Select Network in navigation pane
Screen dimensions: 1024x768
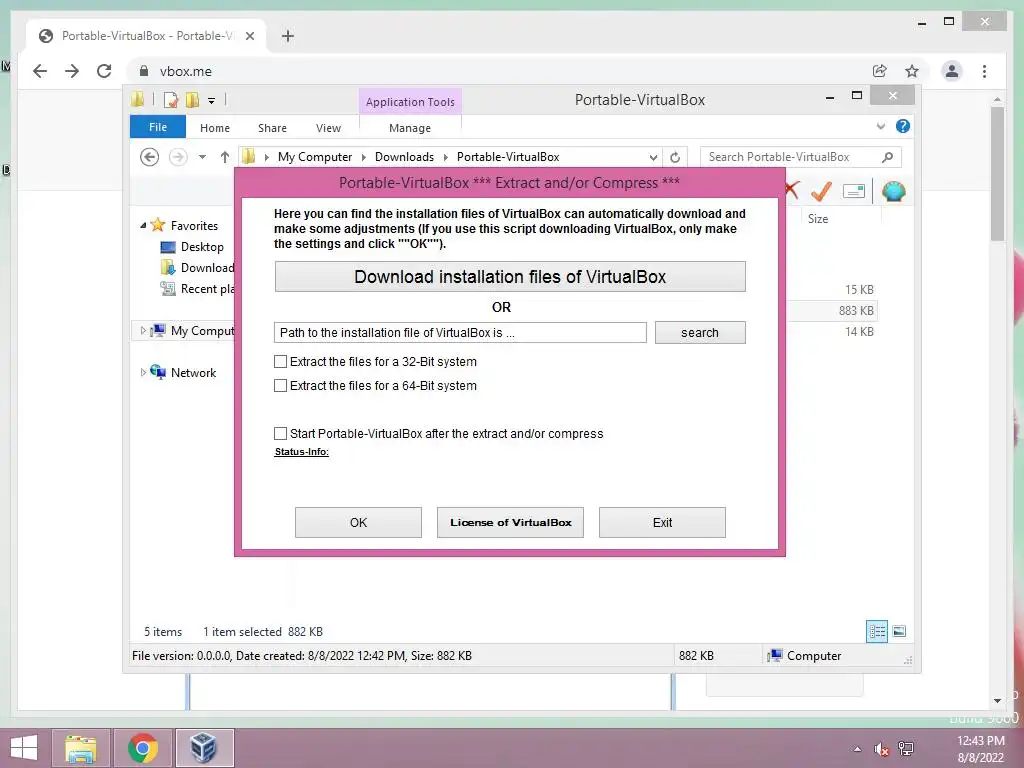coord(193,373)
